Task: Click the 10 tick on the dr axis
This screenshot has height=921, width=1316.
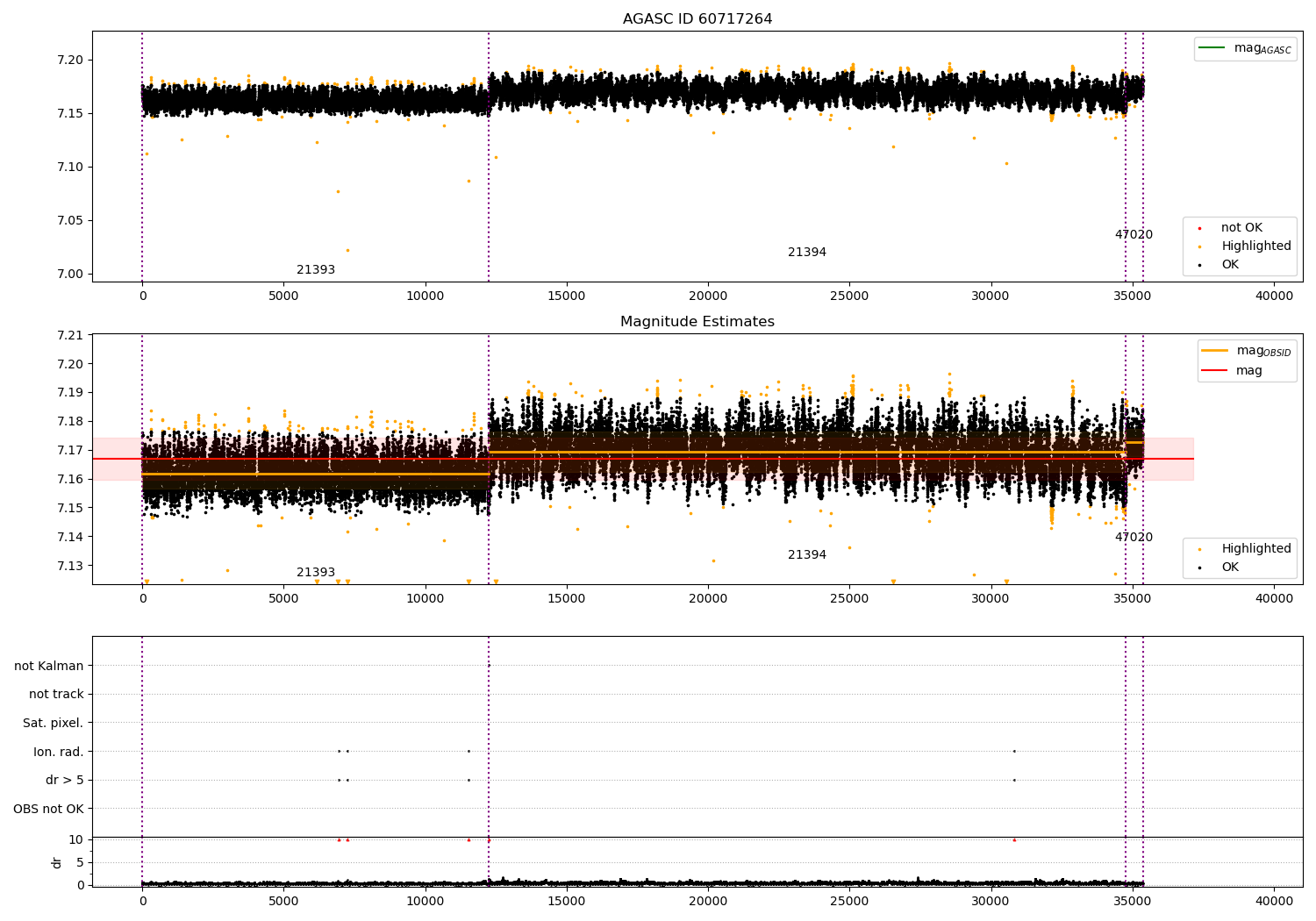Action: tap(77, 839)
